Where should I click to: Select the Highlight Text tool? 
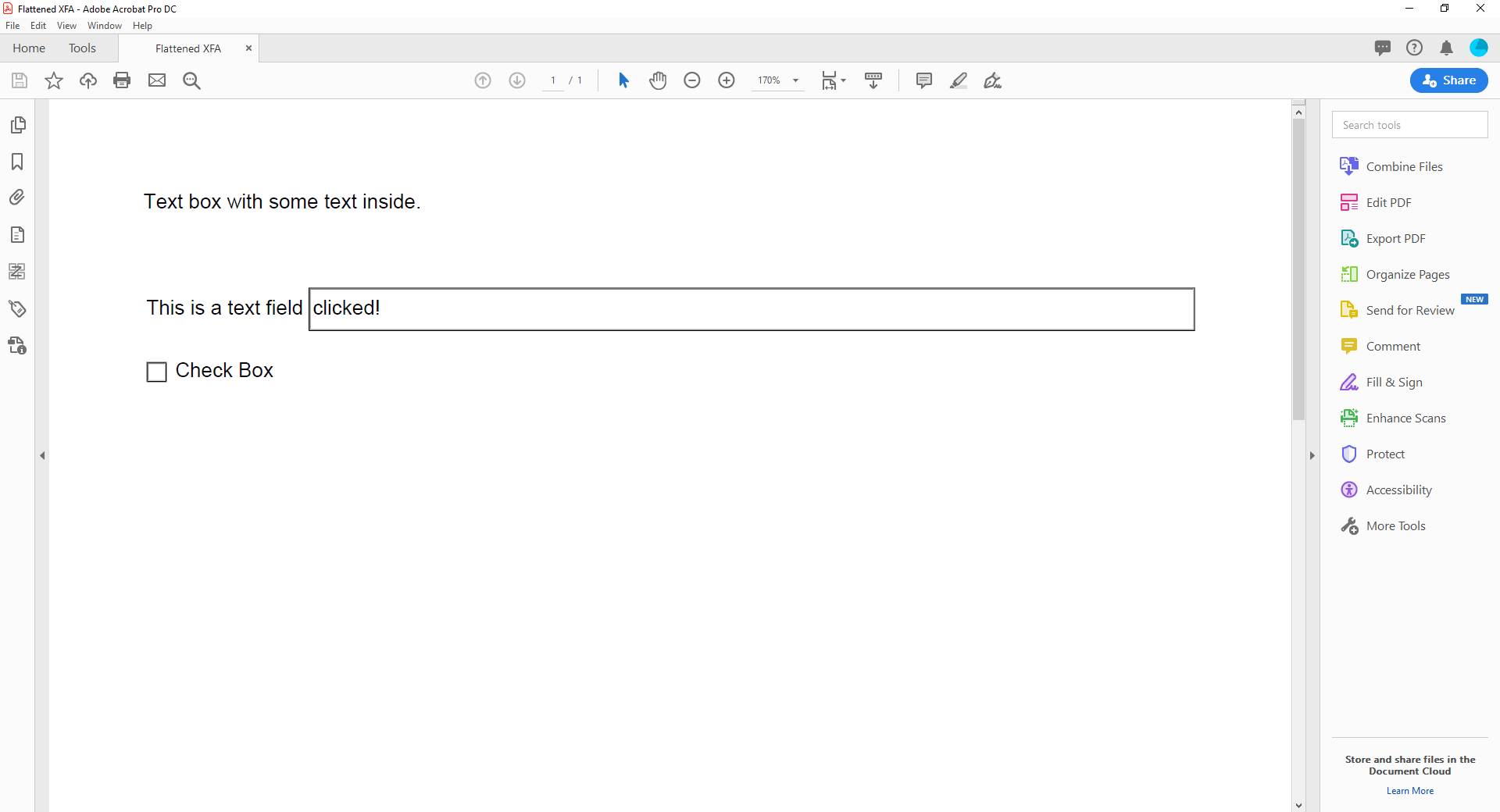pos(958,80)
